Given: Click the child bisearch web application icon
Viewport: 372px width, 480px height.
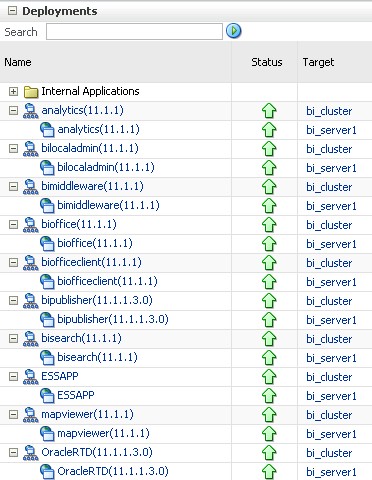Looking at the screenshot, I should (47, 358).
